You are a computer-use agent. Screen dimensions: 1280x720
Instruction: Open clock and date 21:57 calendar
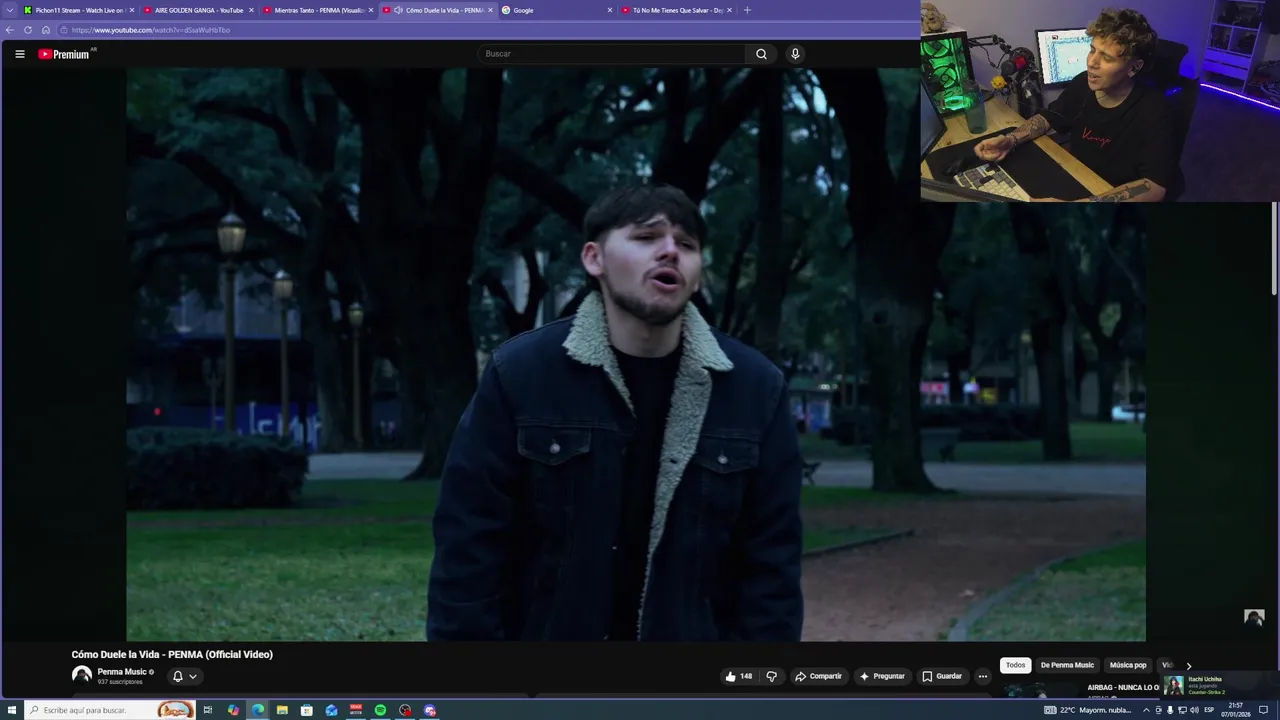point(1235,710)
